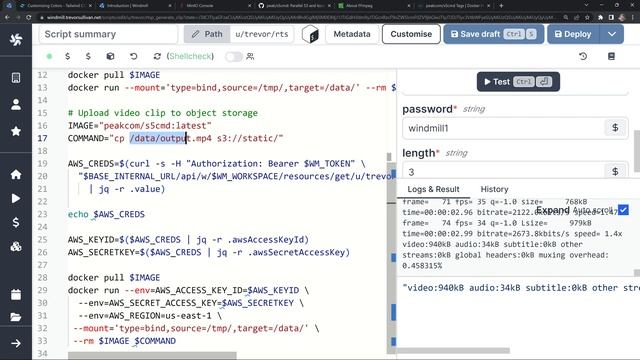
Task: Click the multiplayer users icon
Action: click(x=250, y=56)
